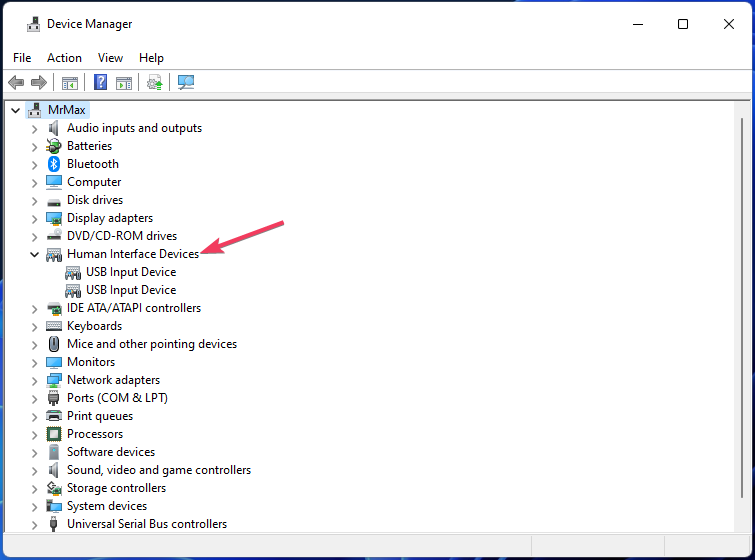
Task: Click the Computer category monitor icon
Action: click(x=53, y=182)
